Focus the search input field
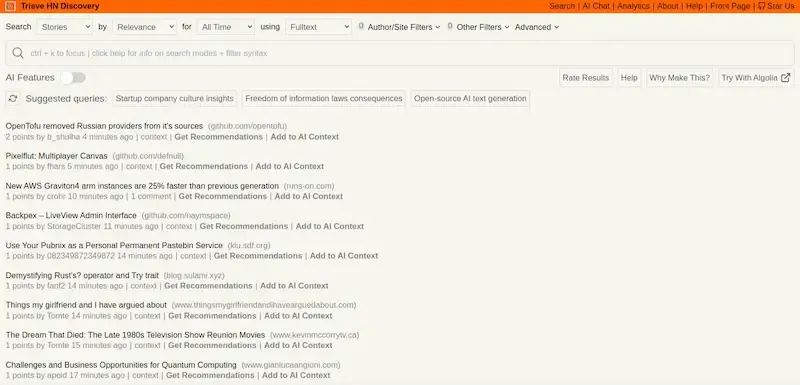 click(399, 53)
